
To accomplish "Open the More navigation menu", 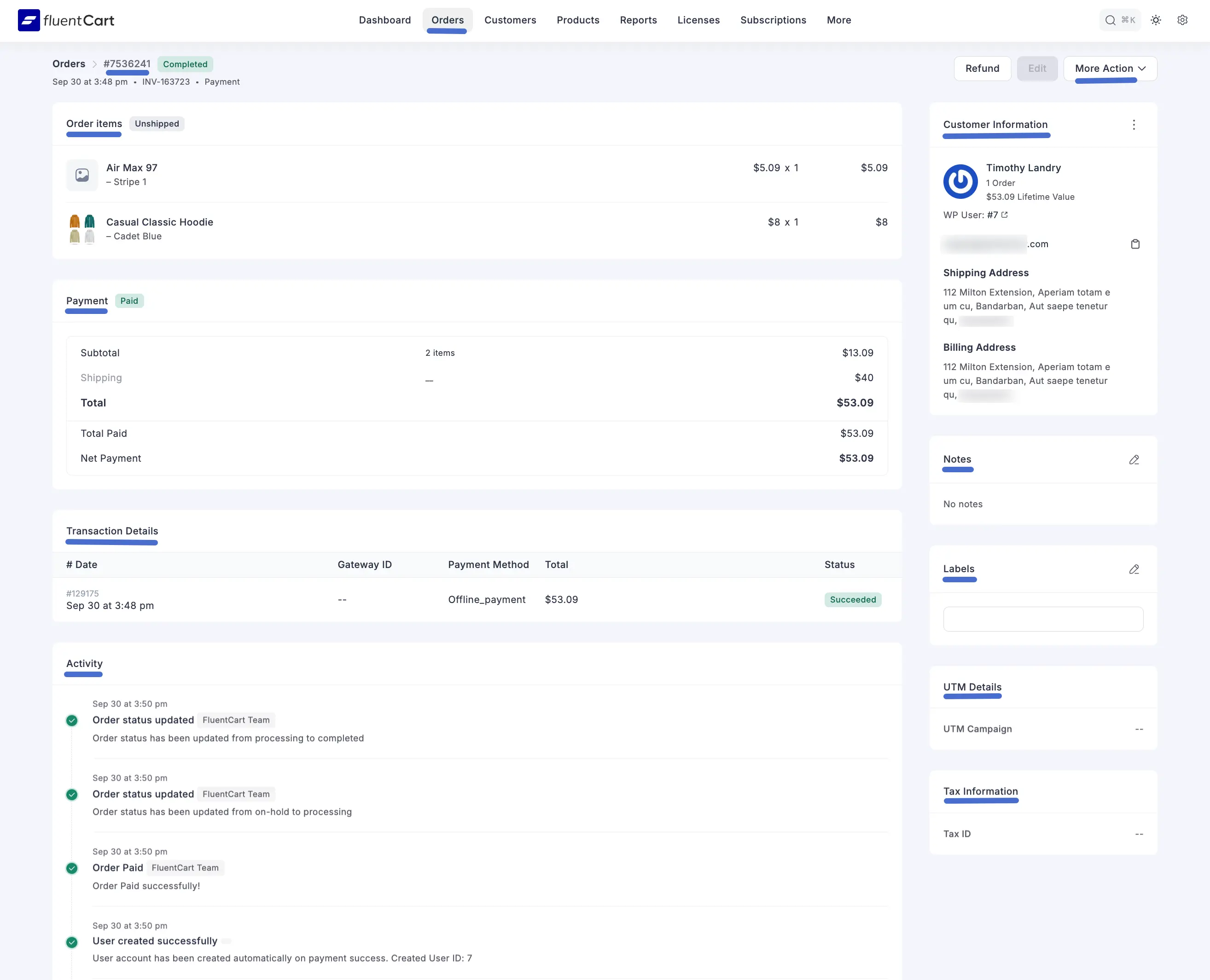I will pos(838,20).
